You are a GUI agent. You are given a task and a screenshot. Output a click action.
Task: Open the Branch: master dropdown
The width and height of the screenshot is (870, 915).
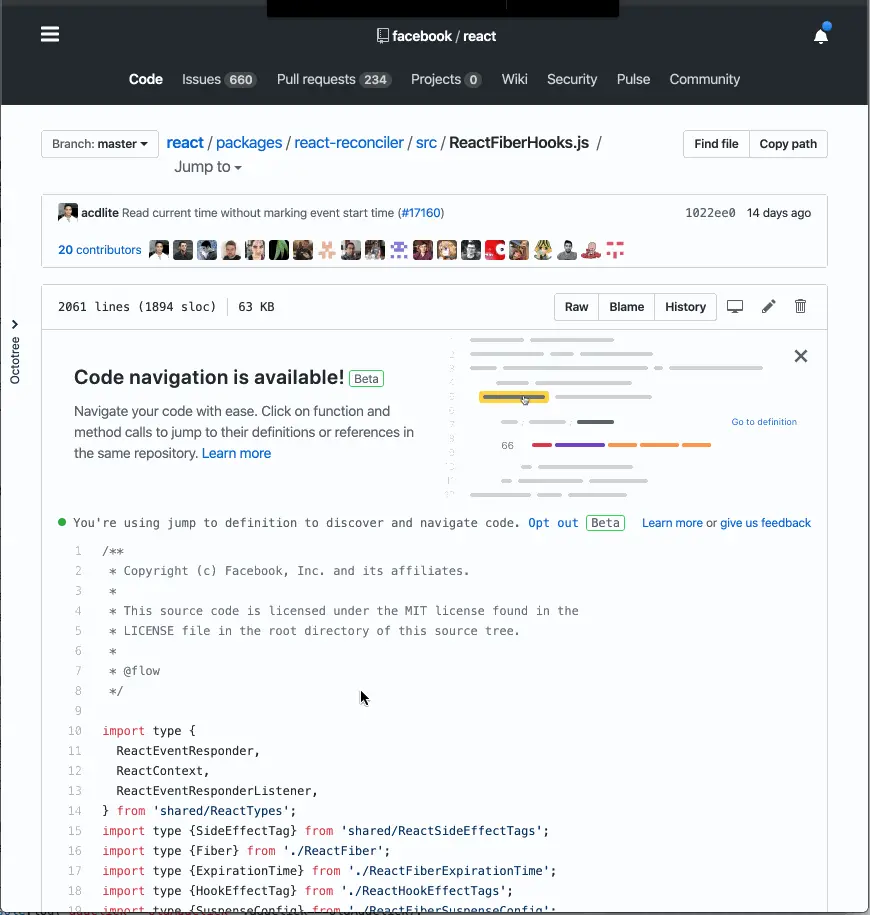(x=100, y=144)
